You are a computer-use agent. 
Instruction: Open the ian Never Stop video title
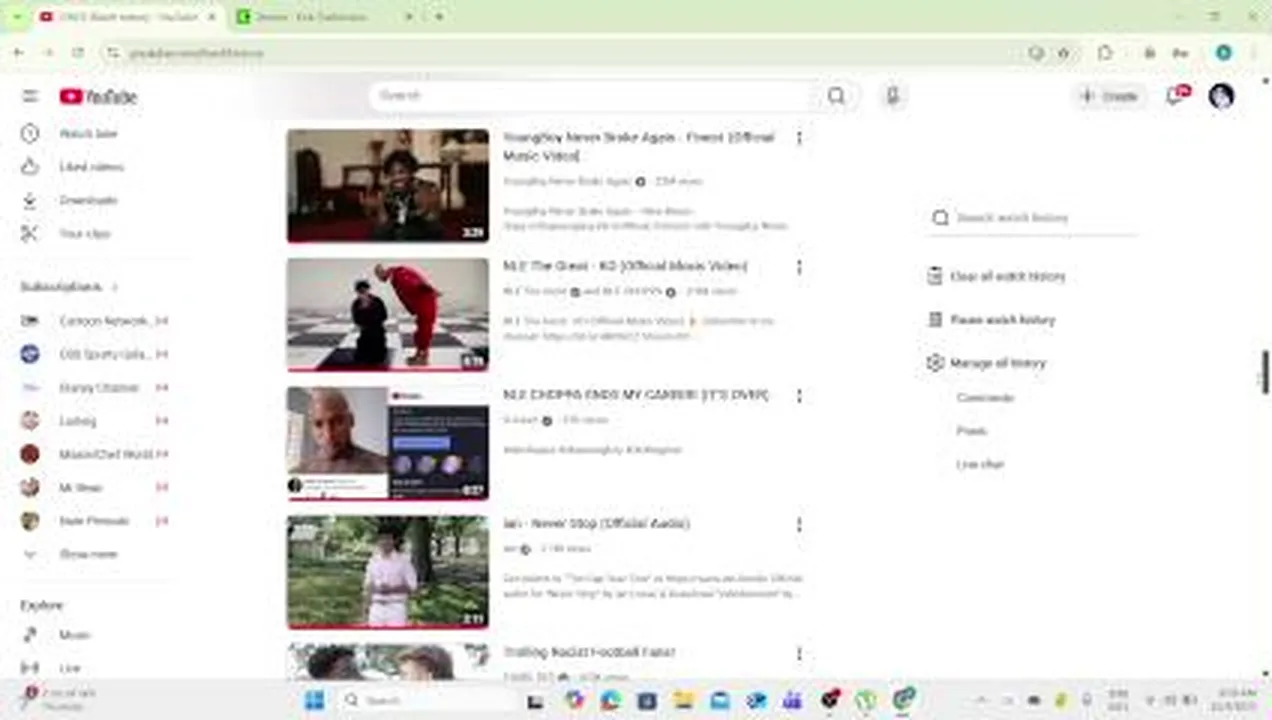pyautogui.click(x=596, y=523)
